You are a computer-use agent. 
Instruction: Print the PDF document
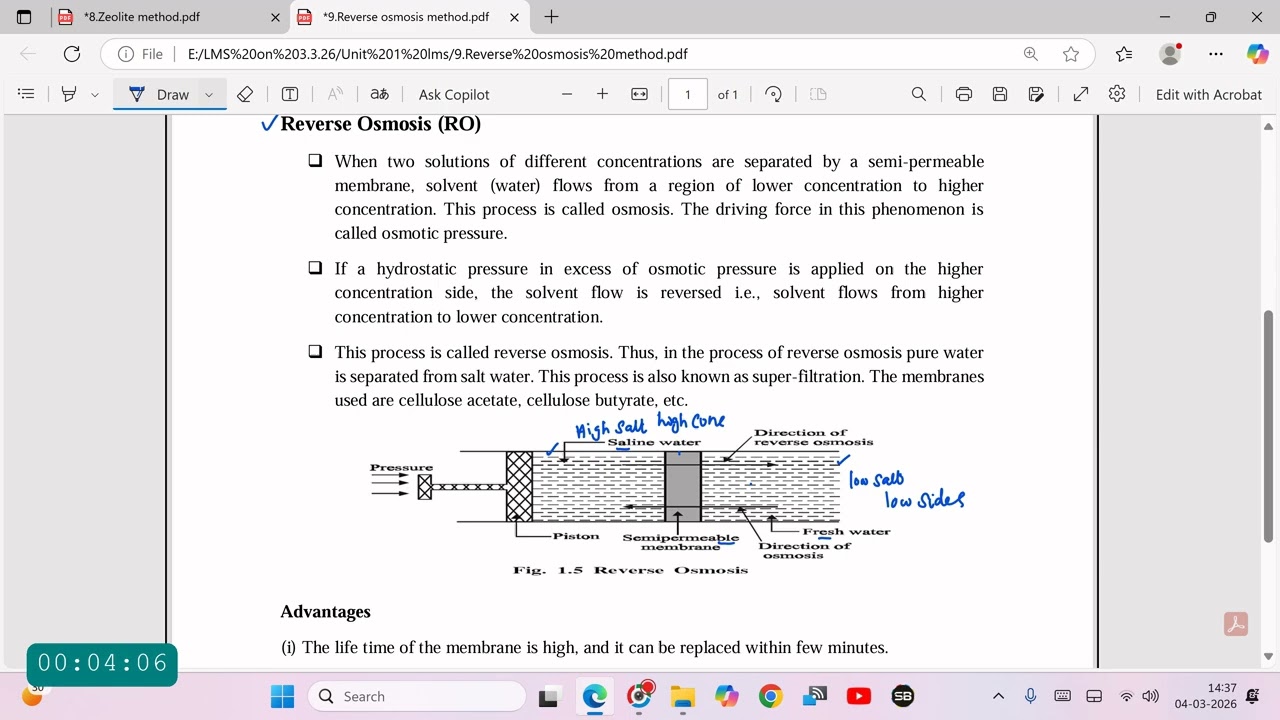tap(964, 94)
